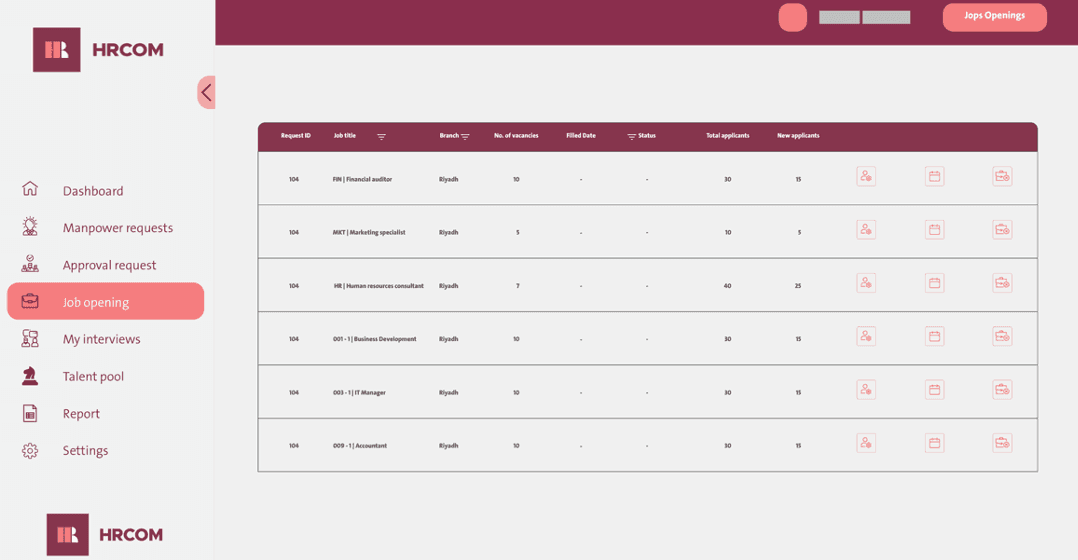Select Talent pool in the sidebar
The image size is (1078, 560).
[x=93, y=377]
